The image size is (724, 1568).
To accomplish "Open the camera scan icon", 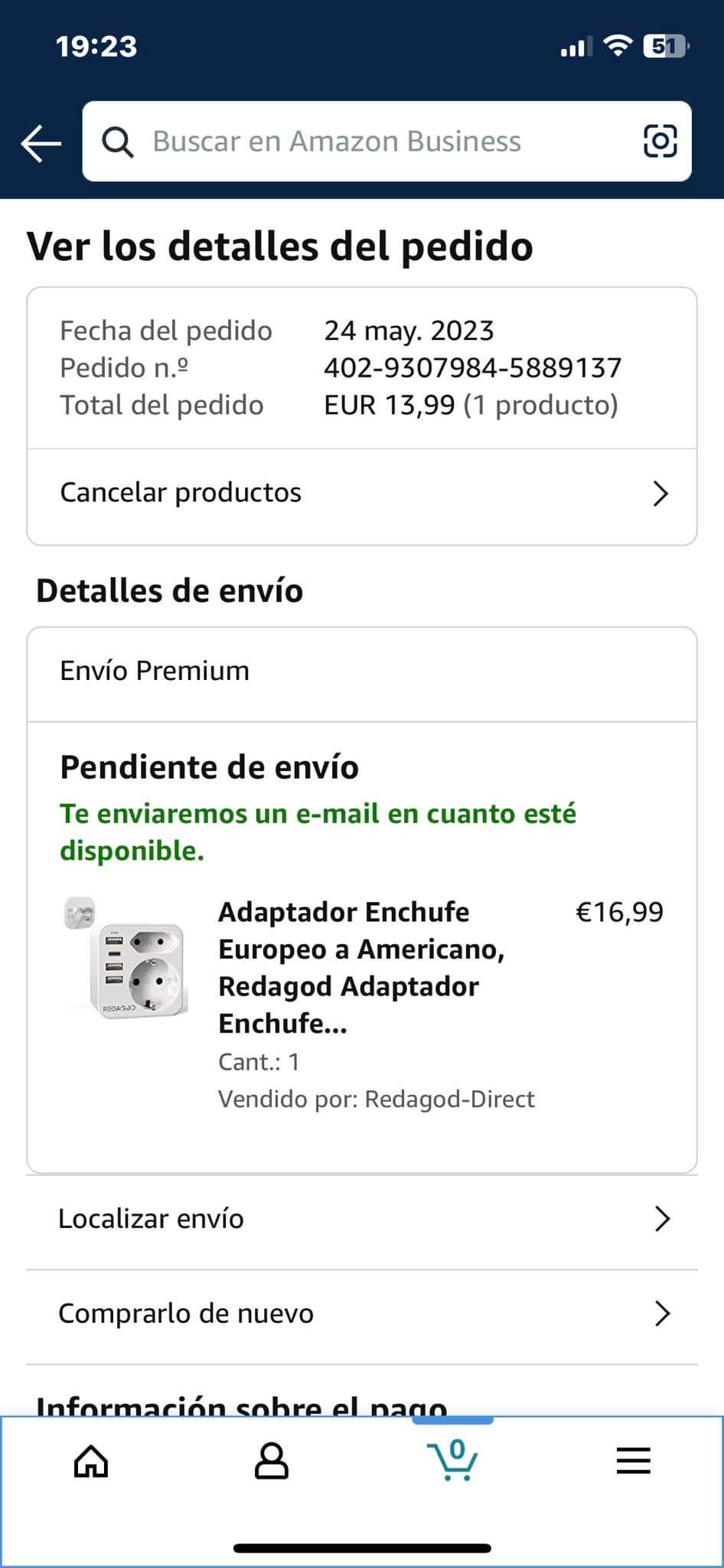I will pyautogui.click(x=660, y=142).
